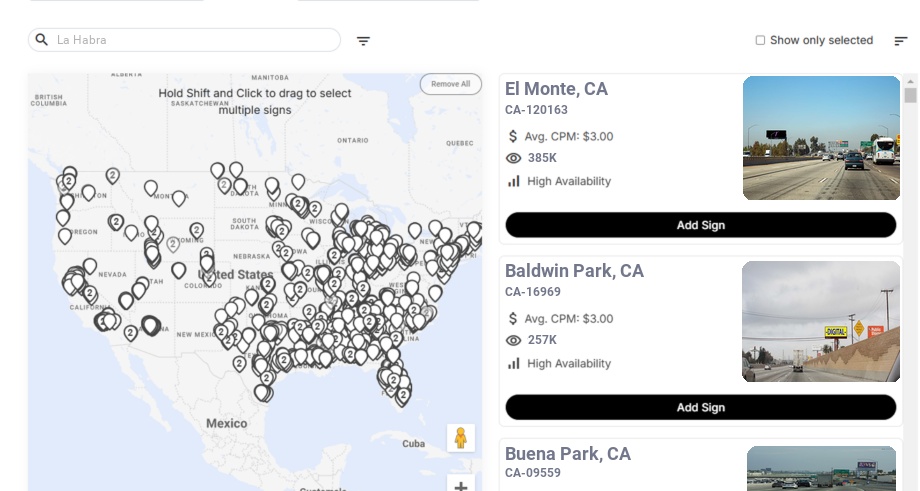Click El Monte impressions eye icon
Viewport: 920px width, 491px height.
pos(514,158)
